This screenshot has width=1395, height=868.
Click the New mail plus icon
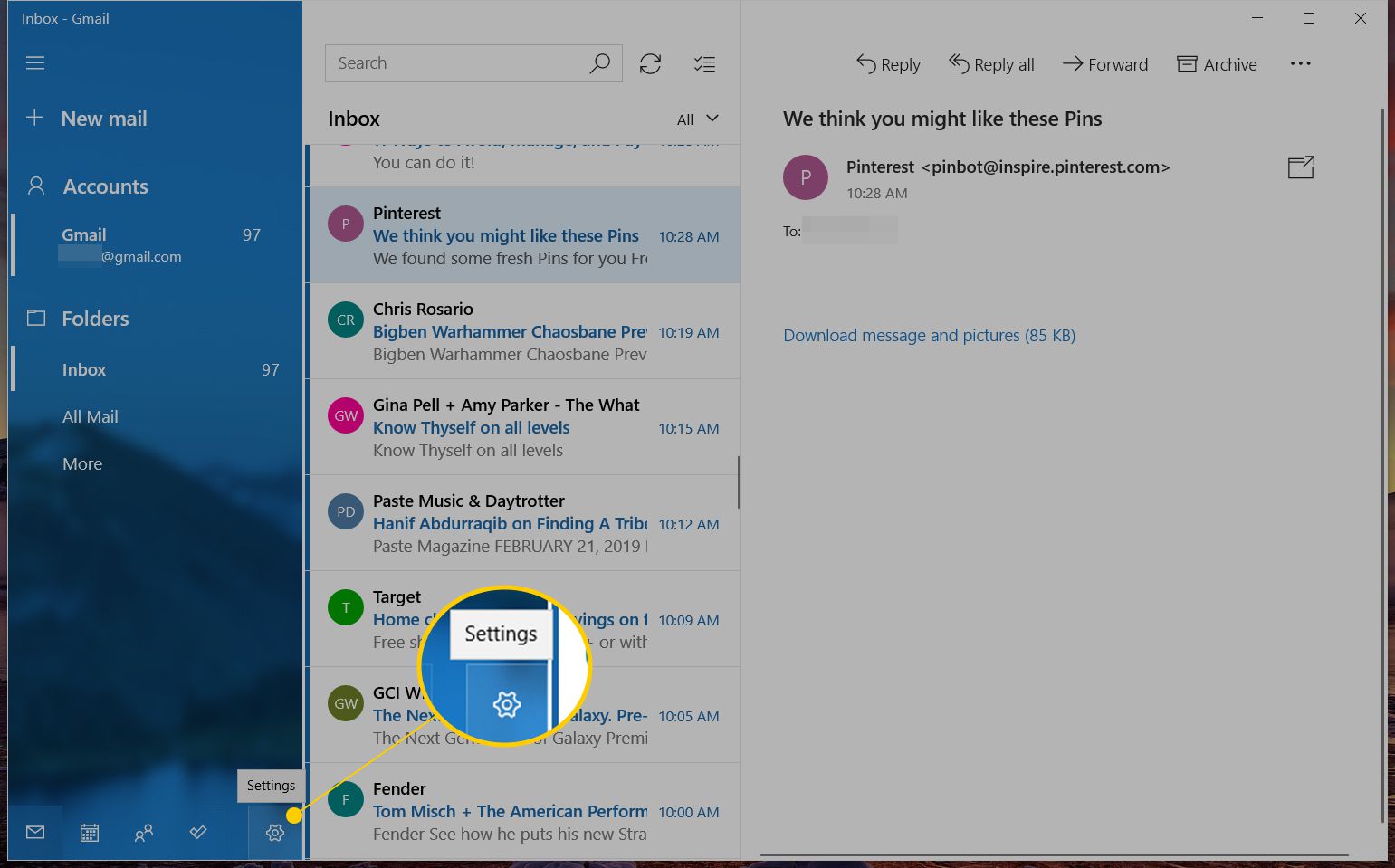(x=34, y=118)
